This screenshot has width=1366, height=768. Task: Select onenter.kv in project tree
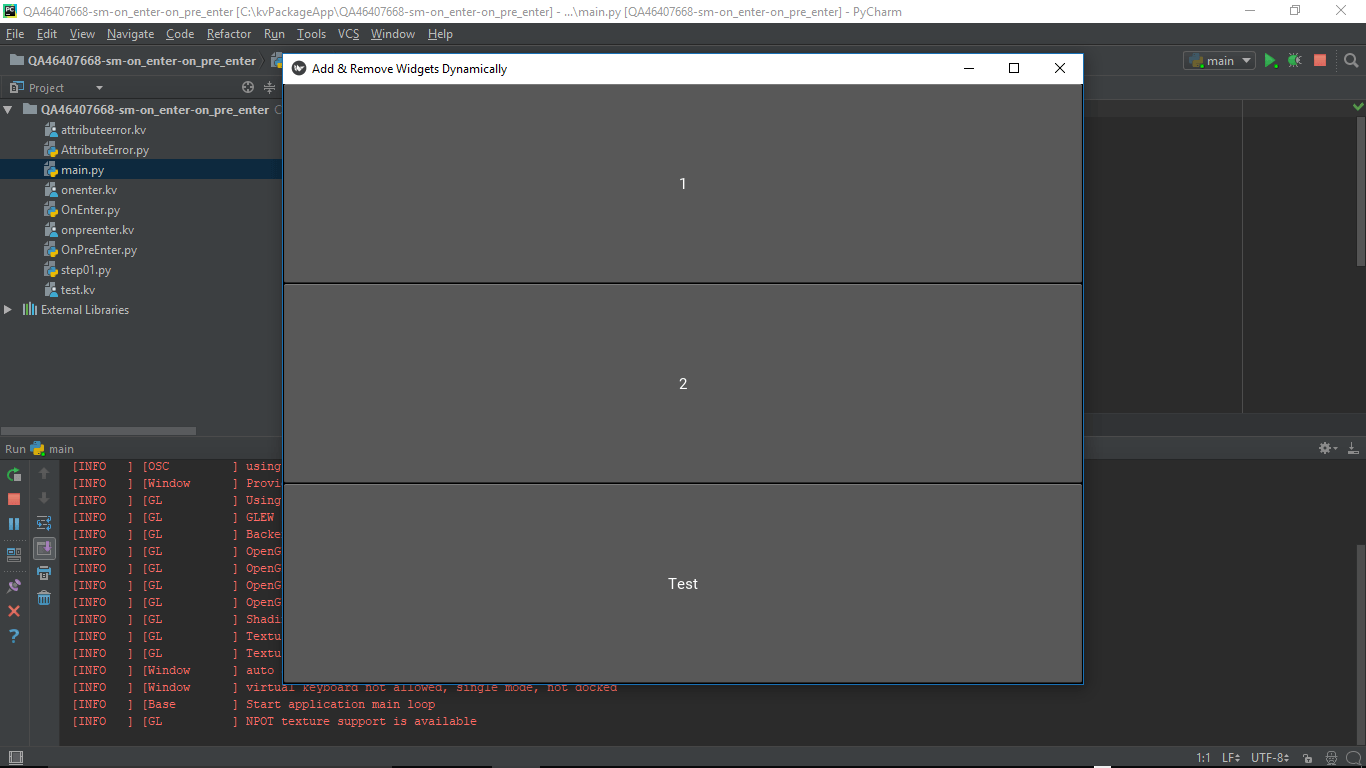coord(89,190)
